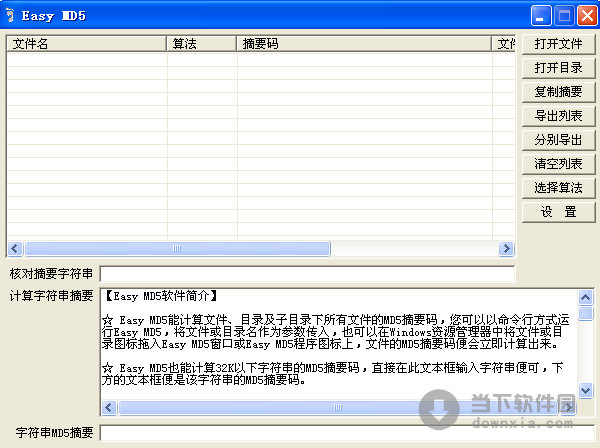Open the 设 置 settings button
600x448 pixels.
(558, 212)
